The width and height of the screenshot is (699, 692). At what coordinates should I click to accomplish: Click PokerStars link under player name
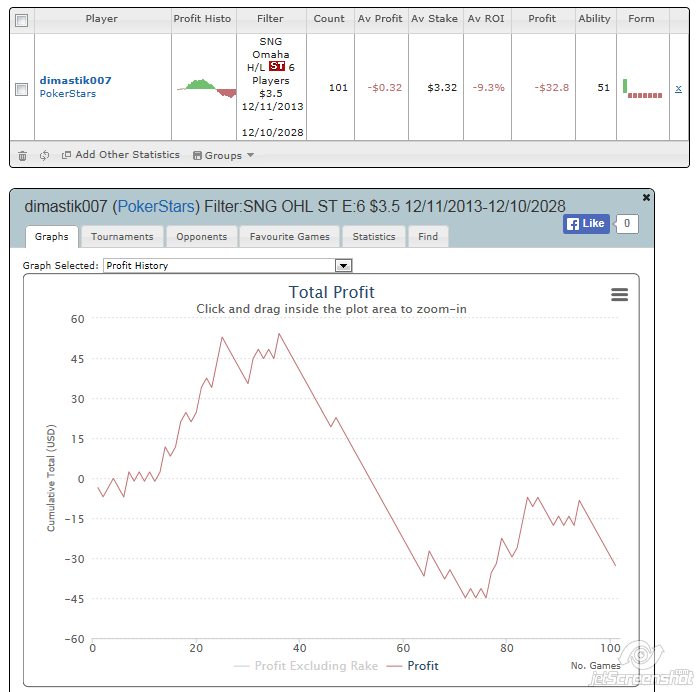click(x=68, y=94)
